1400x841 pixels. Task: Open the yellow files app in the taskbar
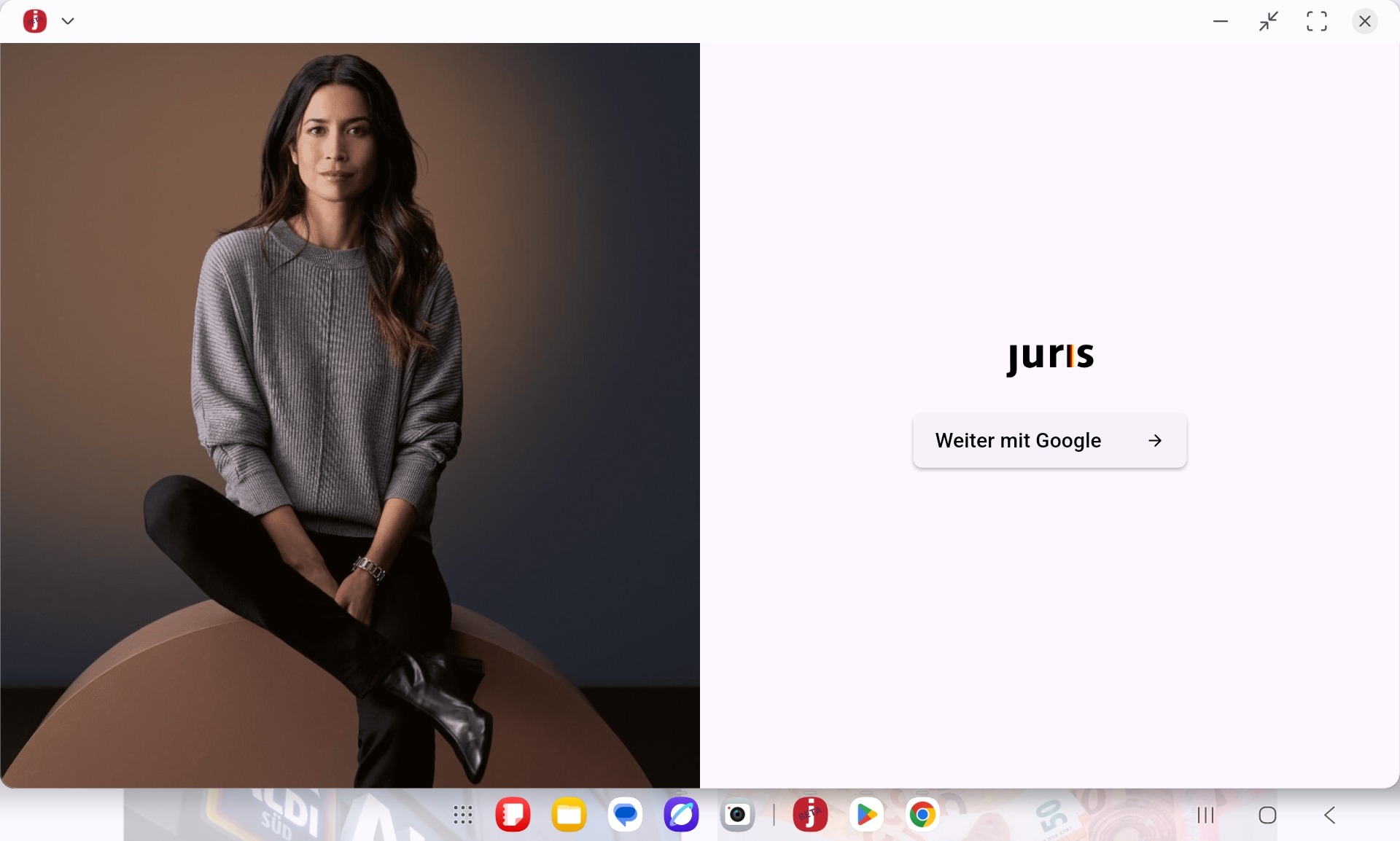point(569,815)
